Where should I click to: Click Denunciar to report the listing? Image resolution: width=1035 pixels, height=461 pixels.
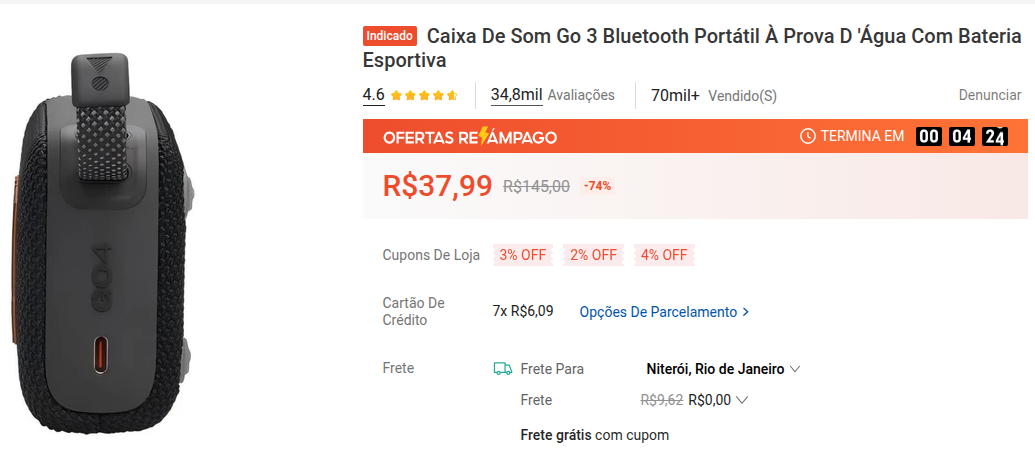989,95
